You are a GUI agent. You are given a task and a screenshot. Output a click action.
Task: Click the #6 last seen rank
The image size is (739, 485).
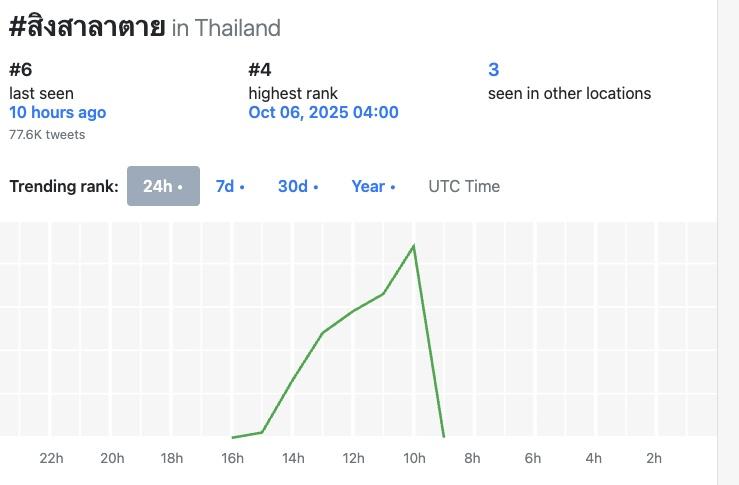tap(21, 70)
